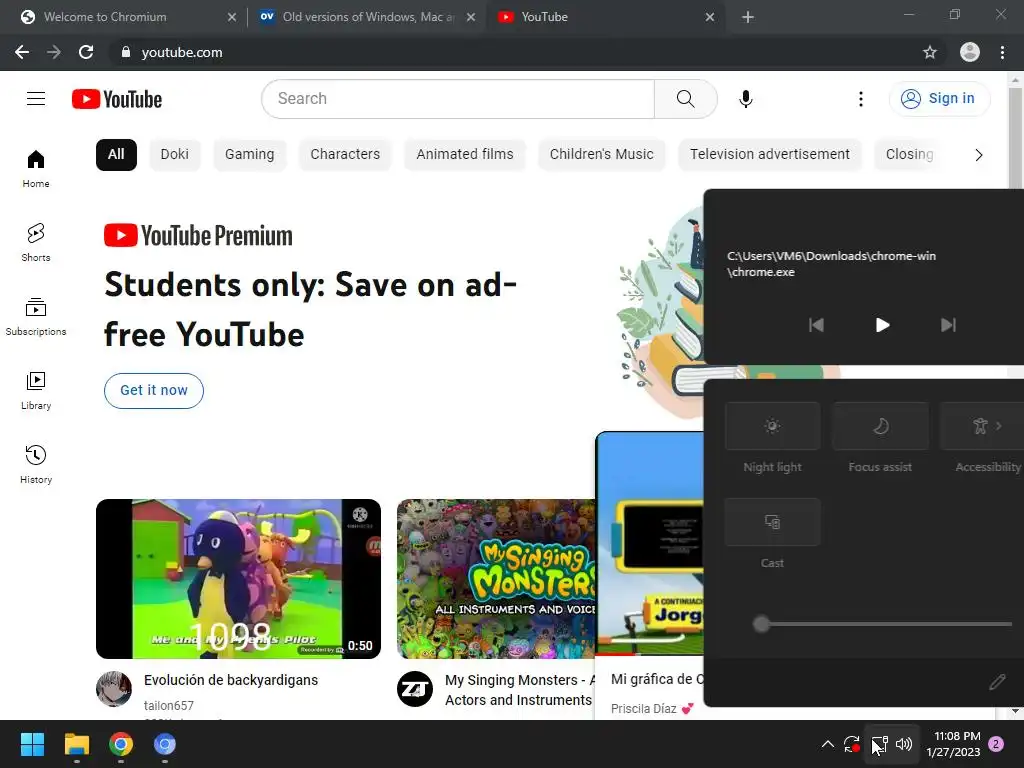Open YouTube settings three-dot menu

(x=861, y=99)
